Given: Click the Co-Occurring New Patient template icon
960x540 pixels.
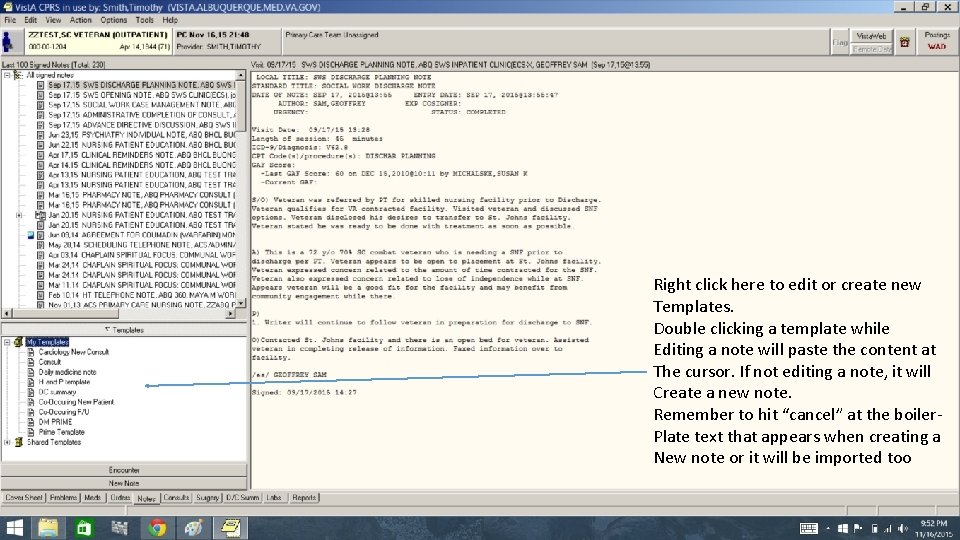Looking at the screenshot, I should click(31, 402).
